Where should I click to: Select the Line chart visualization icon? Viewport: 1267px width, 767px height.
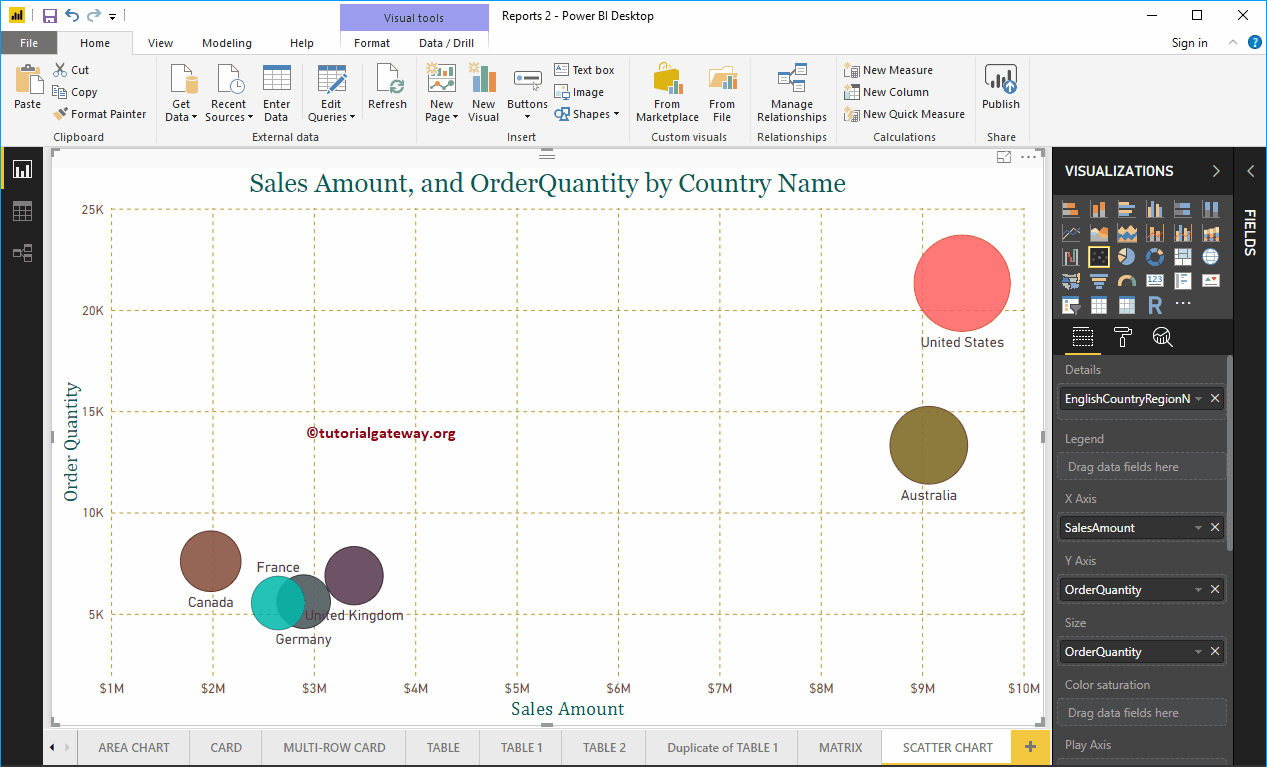click(1071, 232)
